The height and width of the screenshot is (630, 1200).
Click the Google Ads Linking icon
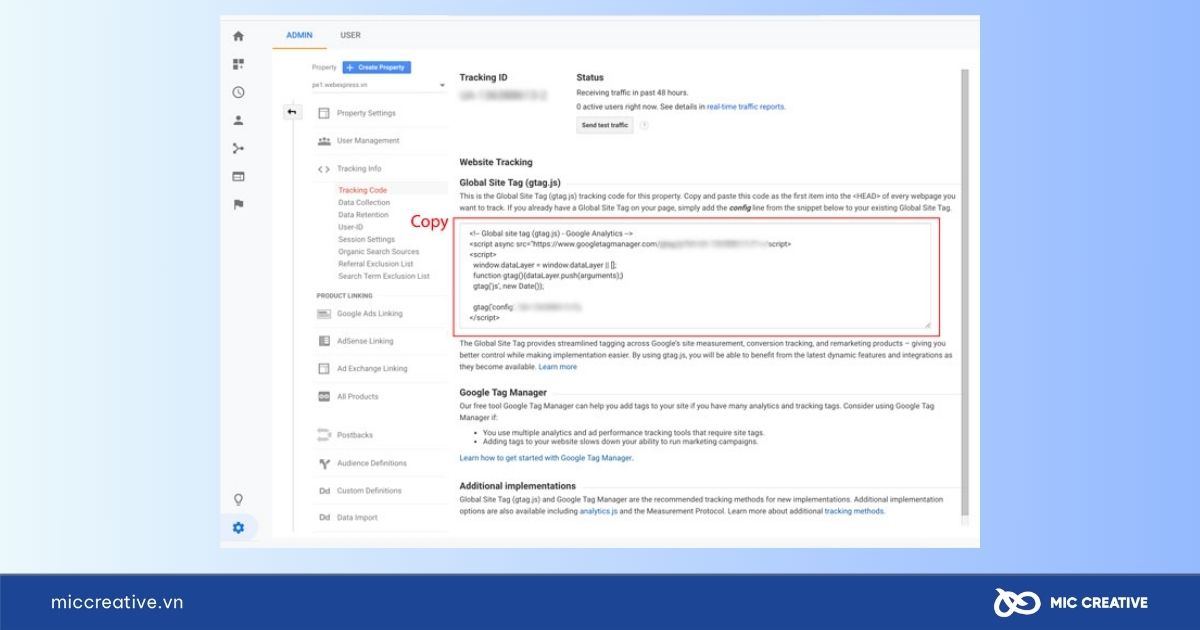[x=324, y=313]
